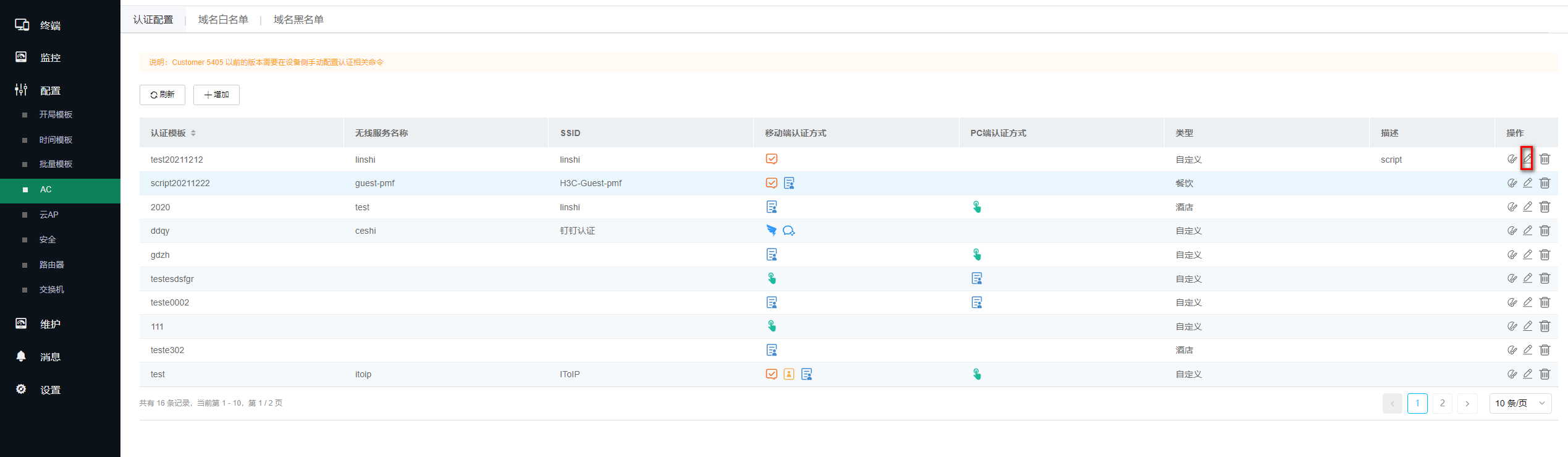The width and height of the screenshot is (1568, 457).
Task: Click the DingTalk auth icon in ddqy row
Action: pos(771,231)
